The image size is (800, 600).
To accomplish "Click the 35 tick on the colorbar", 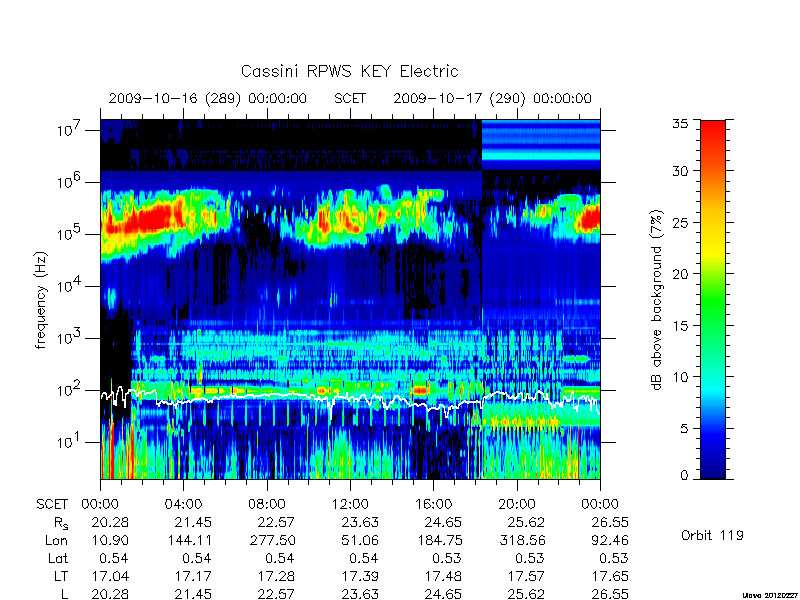I will [x=680, y=123].
